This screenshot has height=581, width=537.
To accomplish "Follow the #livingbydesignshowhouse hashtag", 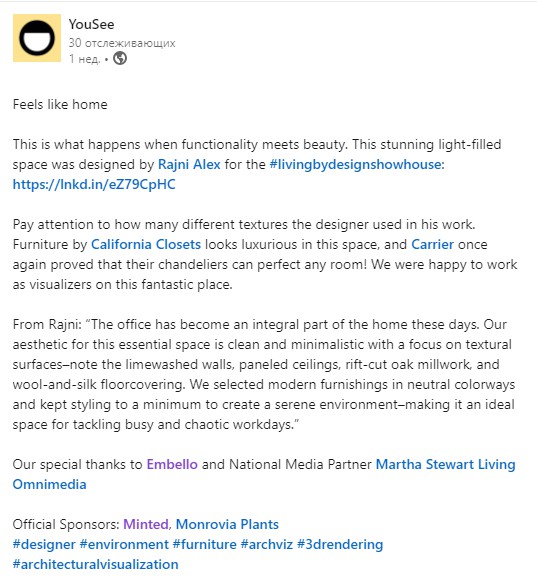I will click(x=357, y=164).
